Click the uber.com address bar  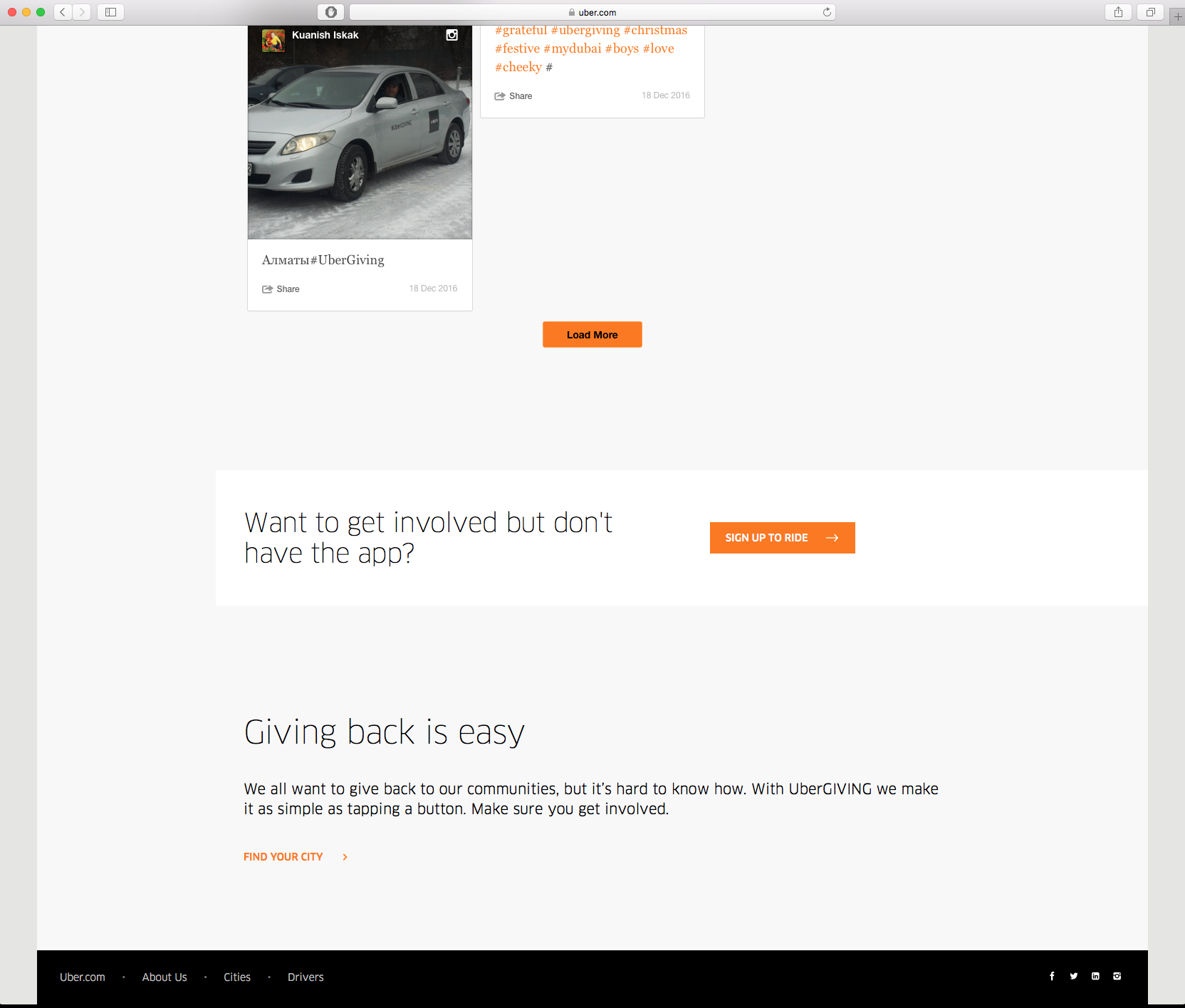[592, 12]
